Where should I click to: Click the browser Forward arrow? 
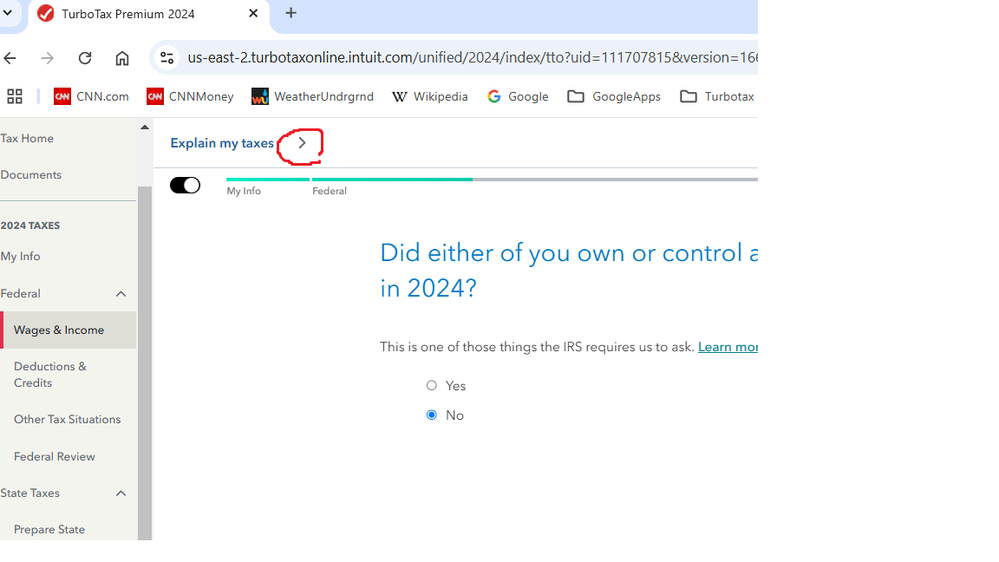point(47,59)
